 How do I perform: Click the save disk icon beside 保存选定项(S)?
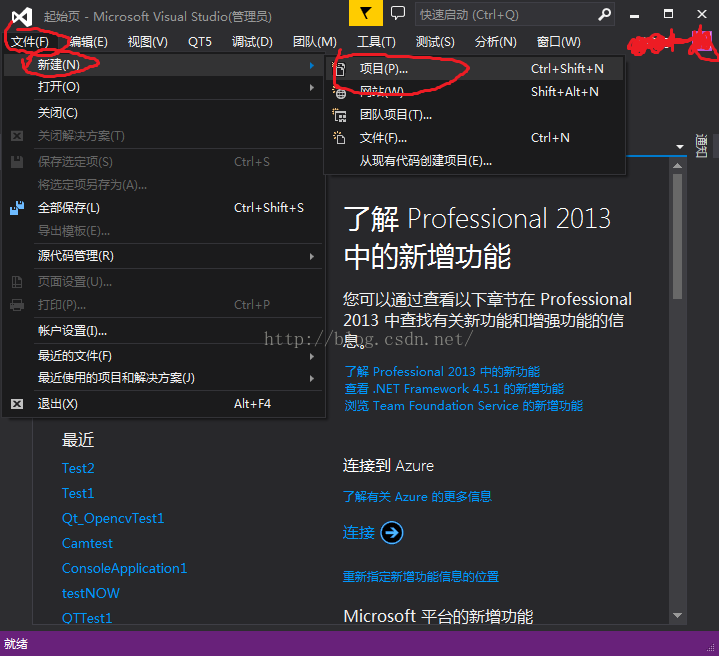pyautogui.click(x=17, y=162)
